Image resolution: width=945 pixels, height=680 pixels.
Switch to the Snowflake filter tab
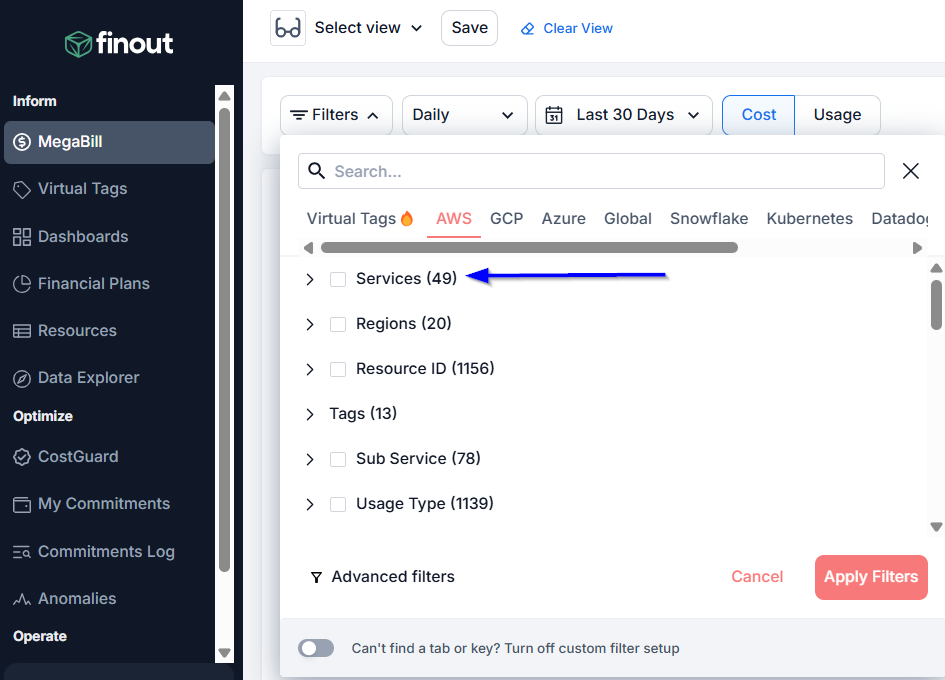click(709, 218)
